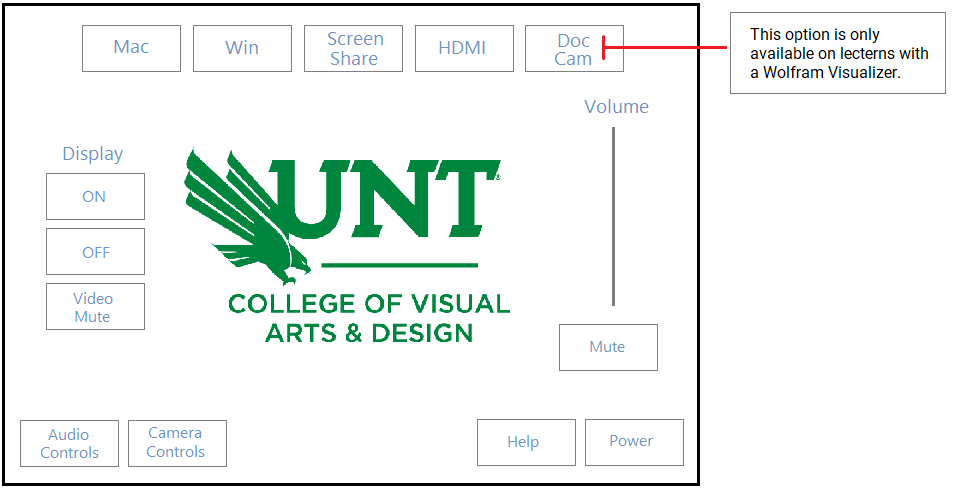Turn the display ON
The image size is (965, 495).
point(95,196)
